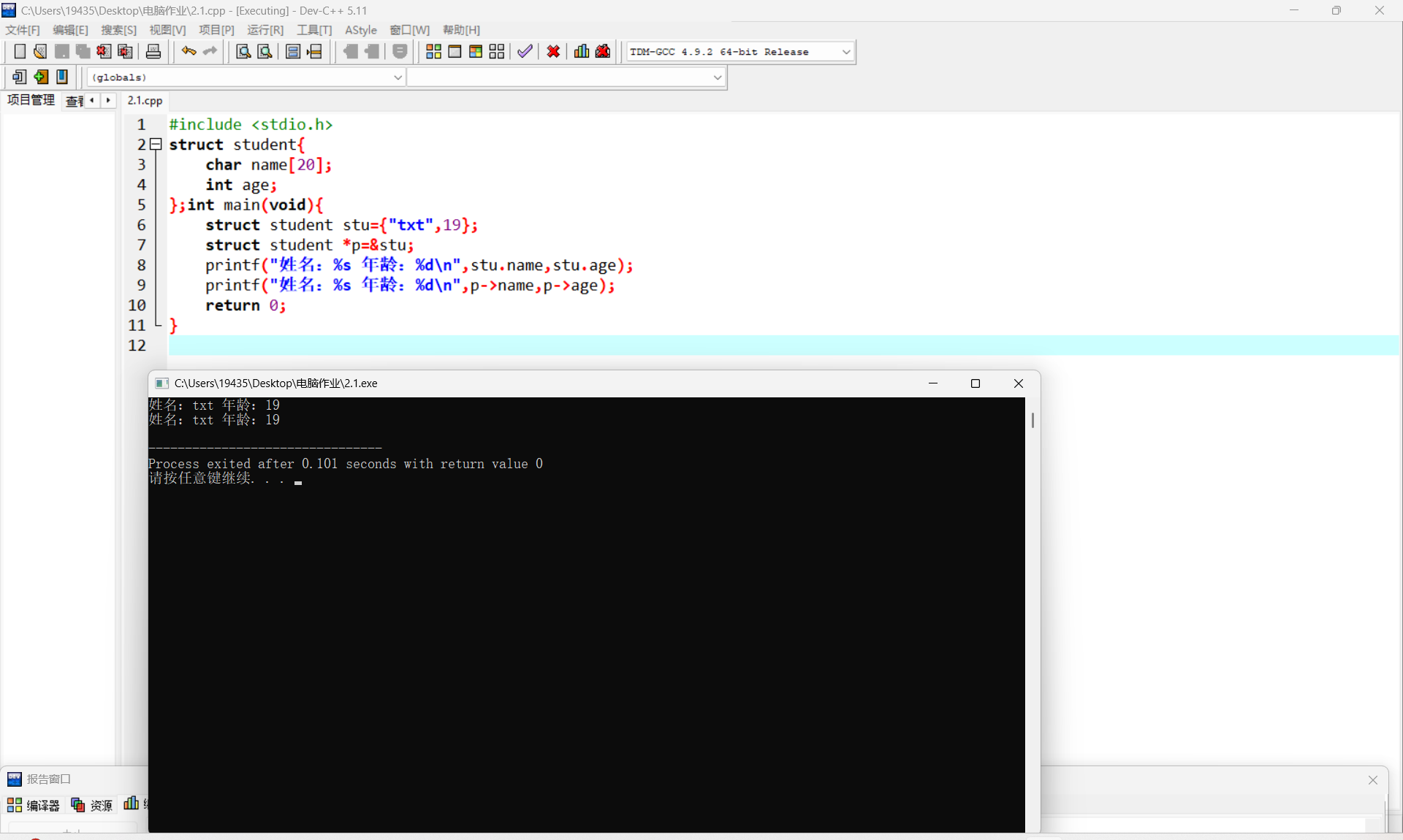Screen dimensions: 1403x840
Task: Click the red X stop execution icon
Action: click(553, 52)
